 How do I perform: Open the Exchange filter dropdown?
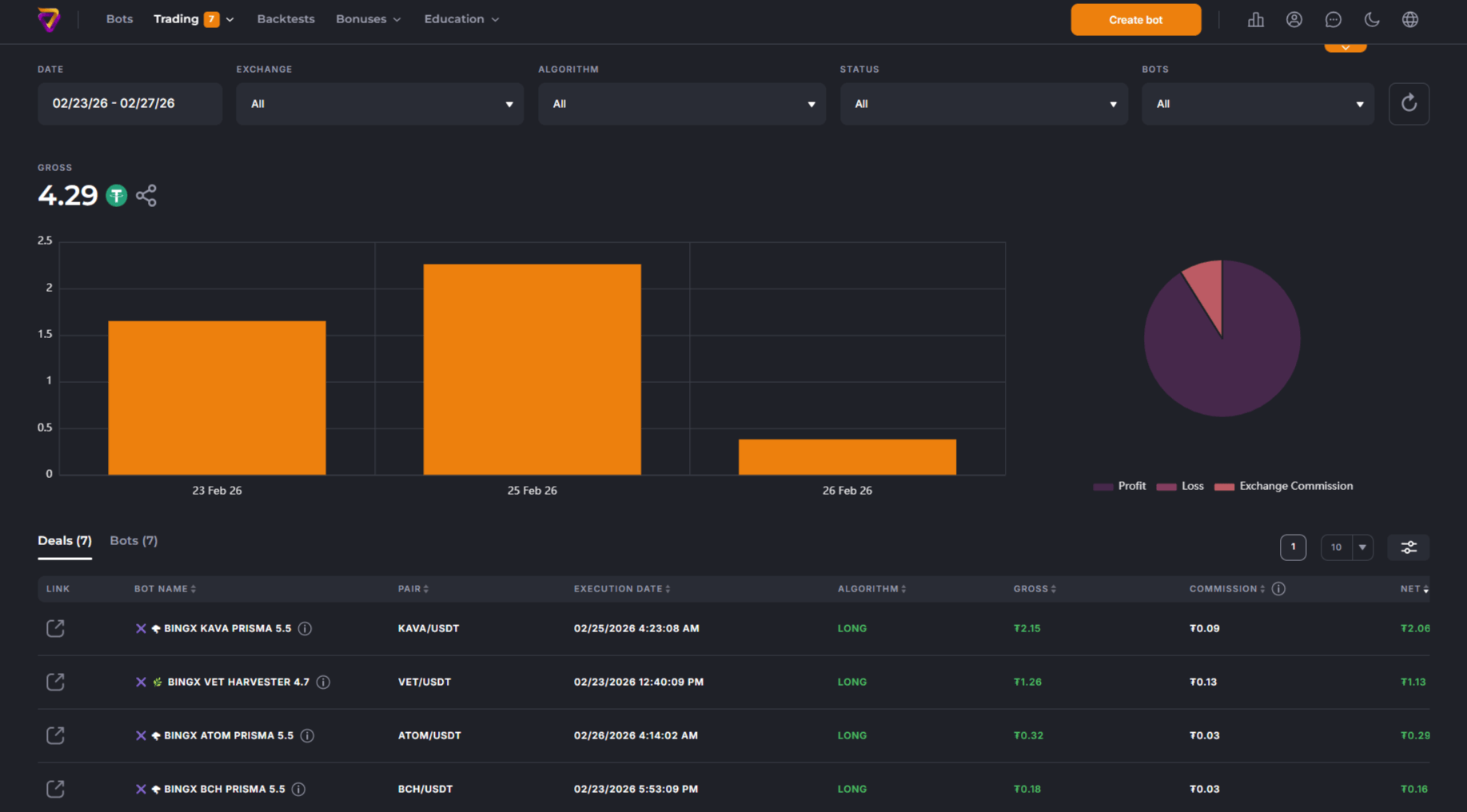[379, 103]
